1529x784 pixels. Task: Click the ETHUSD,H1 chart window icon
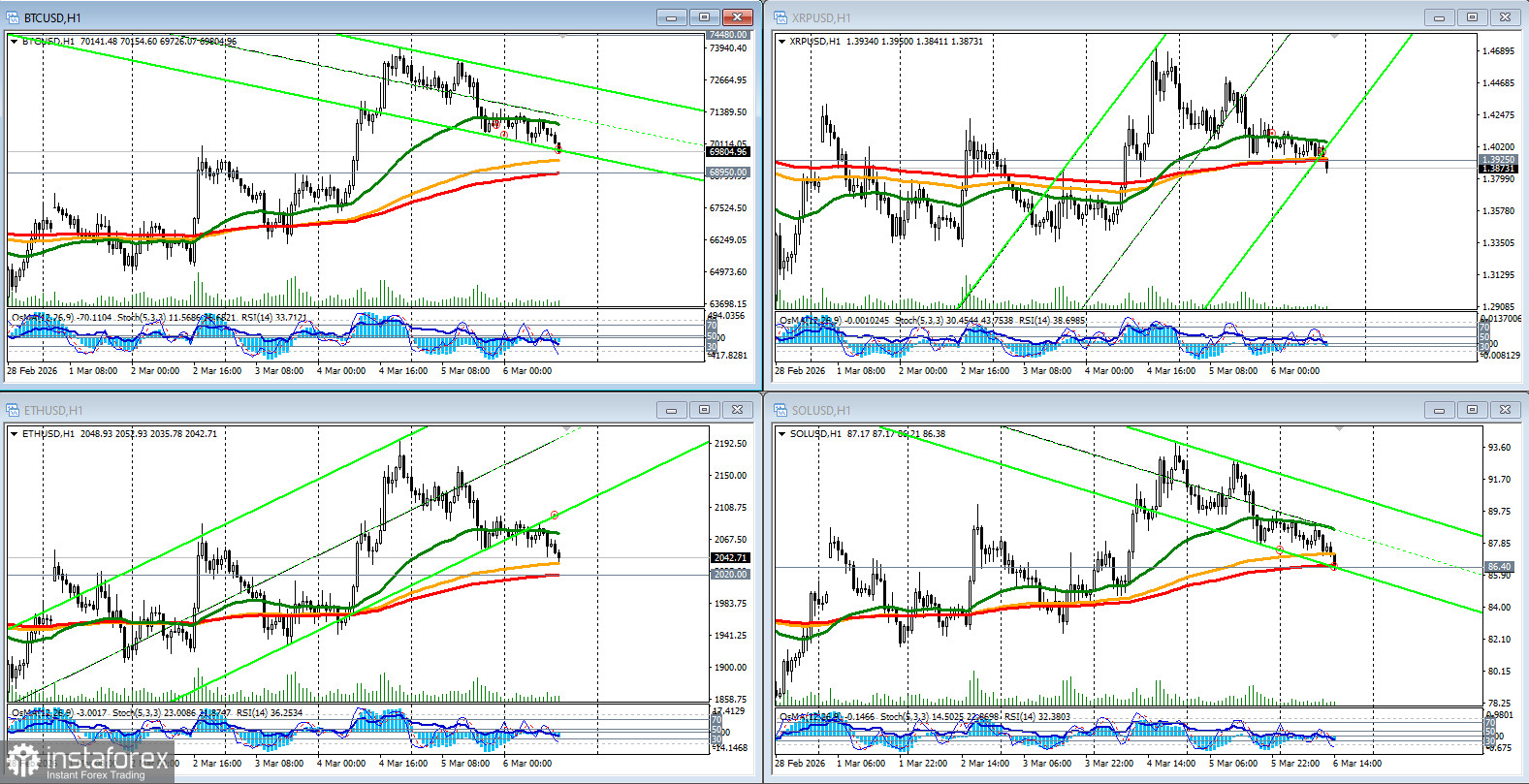point(13,410)
